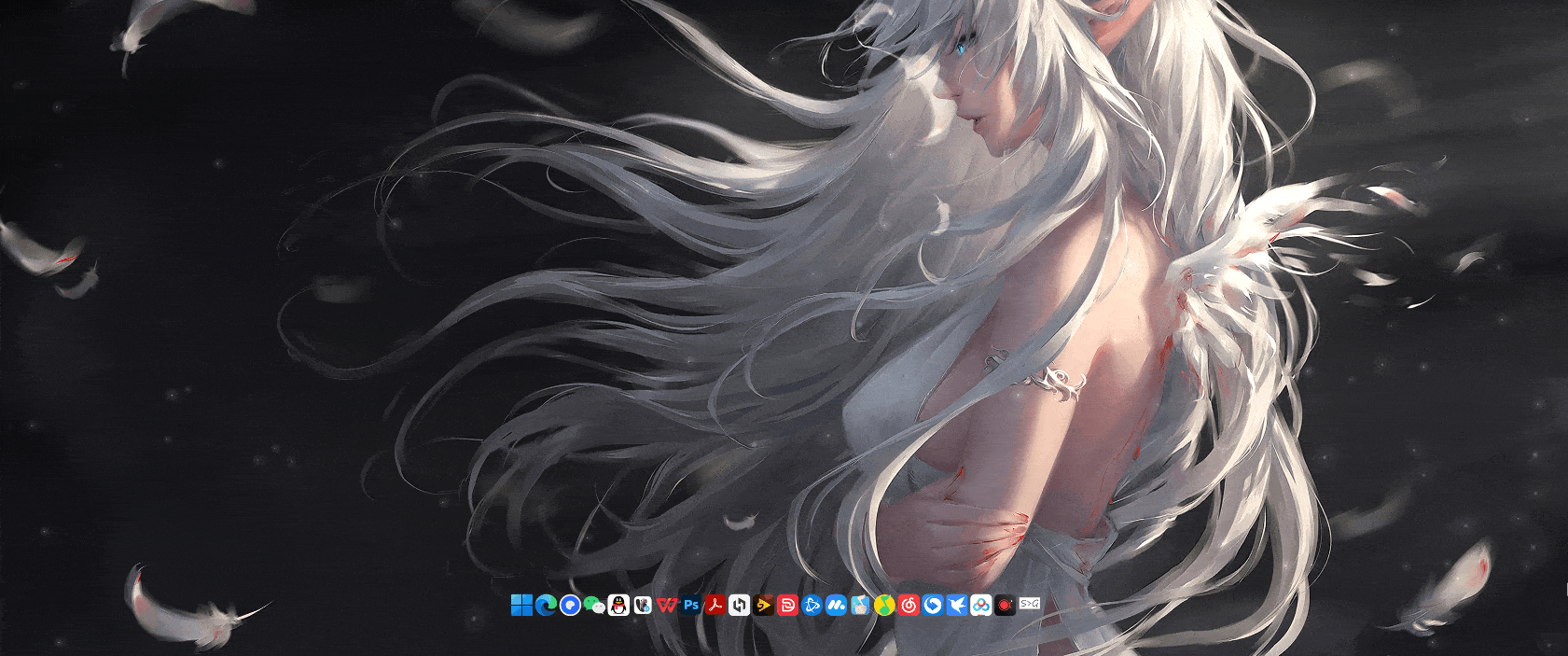Open the Windows Start menu
The height and width of the screenshot is (656, 1568).
(x=521, y=605)
